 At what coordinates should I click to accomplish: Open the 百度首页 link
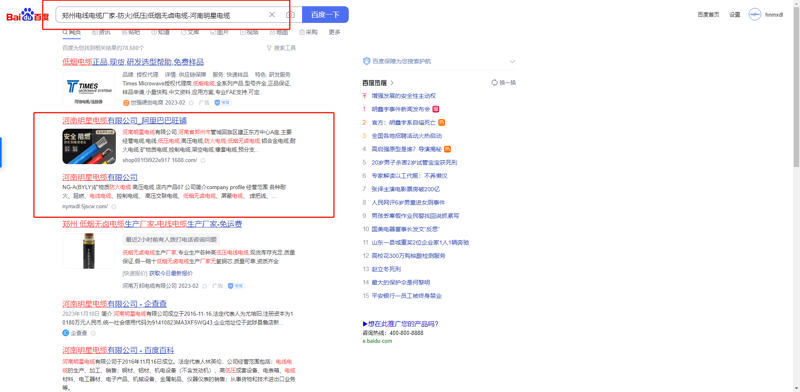coord(708,15)
